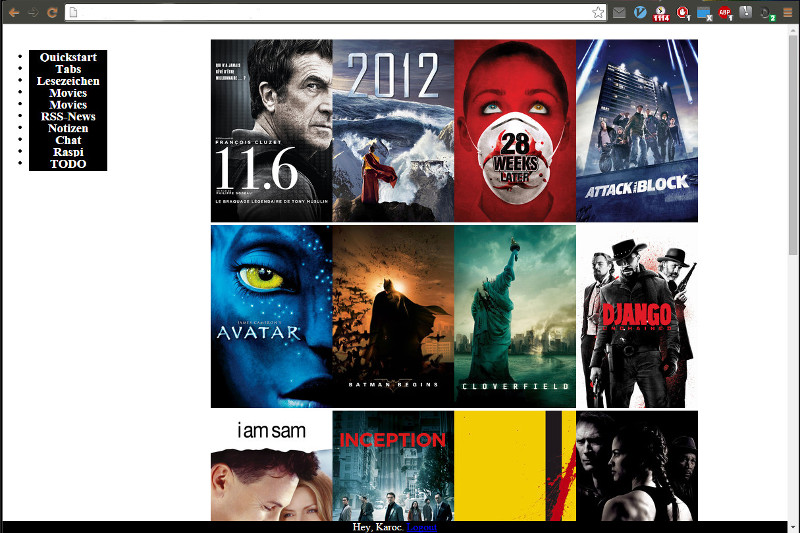Open the Notizen menu entry
The width and height of the screenshot is (800, 533).
point(68,128)
